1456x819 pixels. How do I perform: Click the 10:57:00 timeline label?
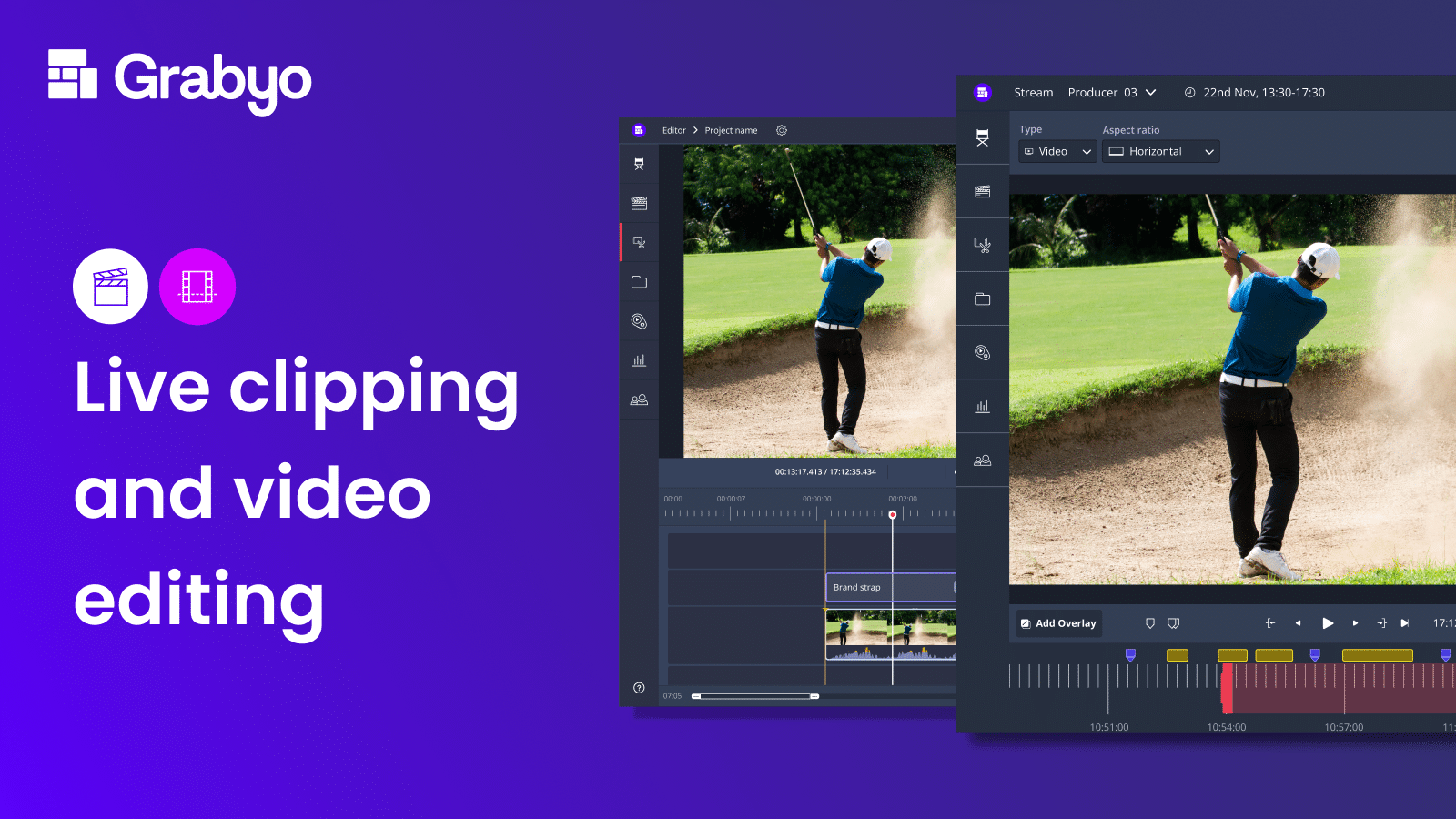click(x=1344, y=727)
